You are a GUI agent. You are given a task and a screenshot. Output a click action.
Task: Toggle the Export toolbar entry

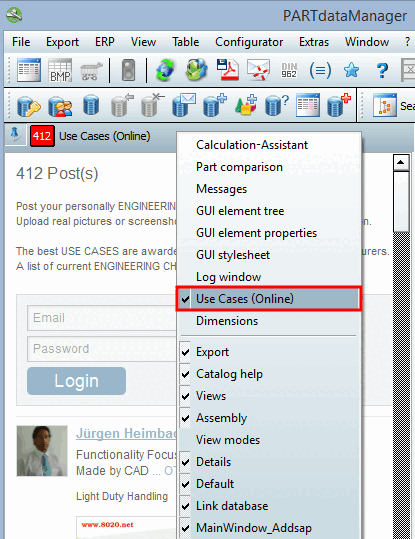point(269,352)
